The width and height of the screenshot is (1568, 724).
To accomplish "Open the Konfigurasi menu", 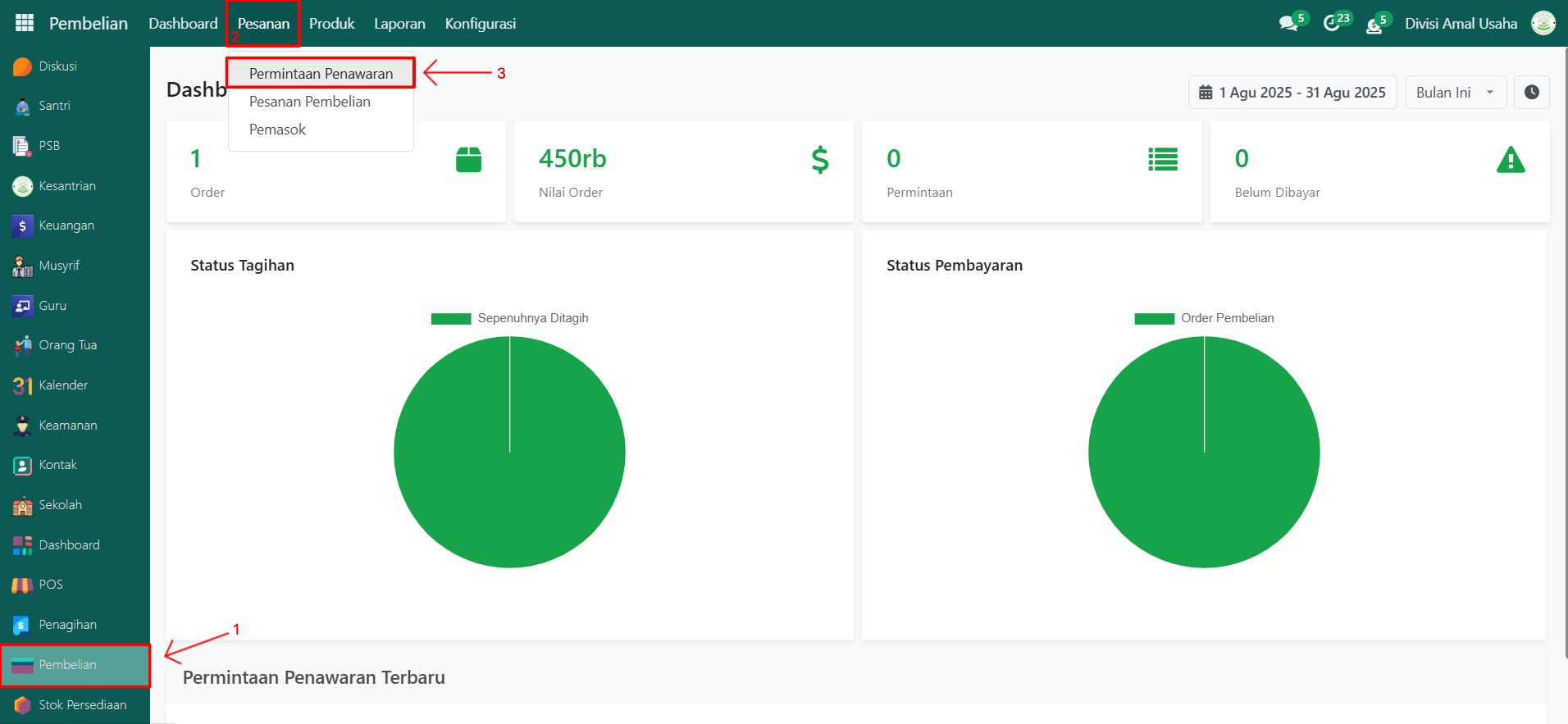I will (x=480, y=24).
